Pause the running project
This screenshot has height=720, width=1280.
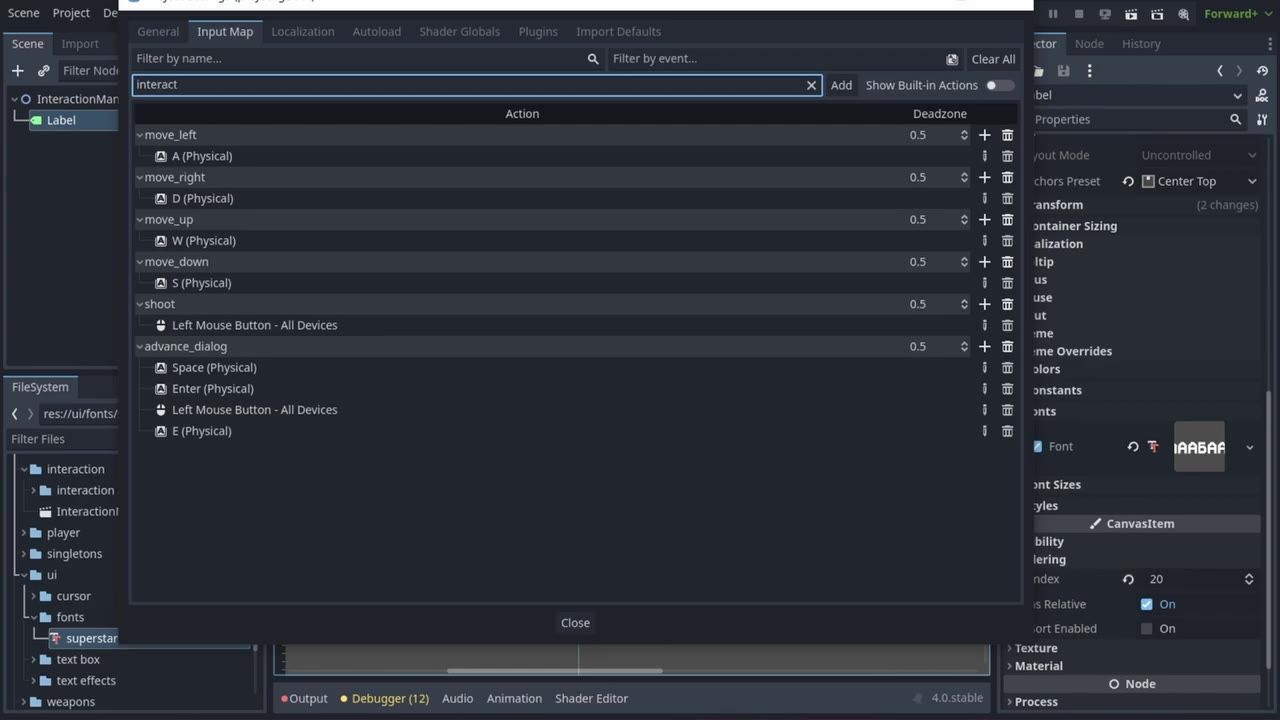click(x=1053, y=14)
